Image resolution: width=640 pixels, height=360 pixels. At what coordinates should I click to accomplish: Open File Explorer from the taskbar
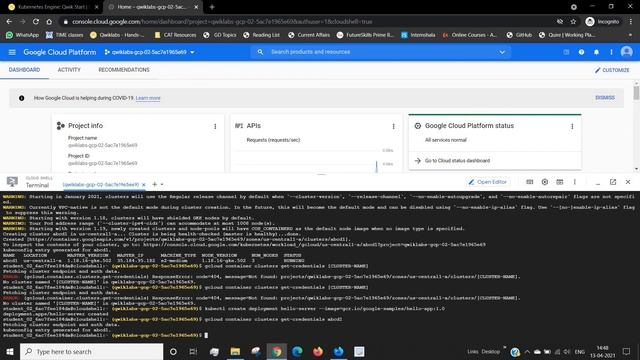tap(235, 351)
